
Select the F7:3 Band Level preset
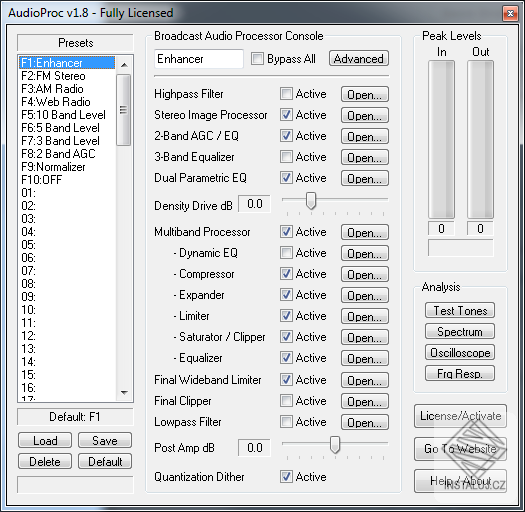tap(67, 141)
